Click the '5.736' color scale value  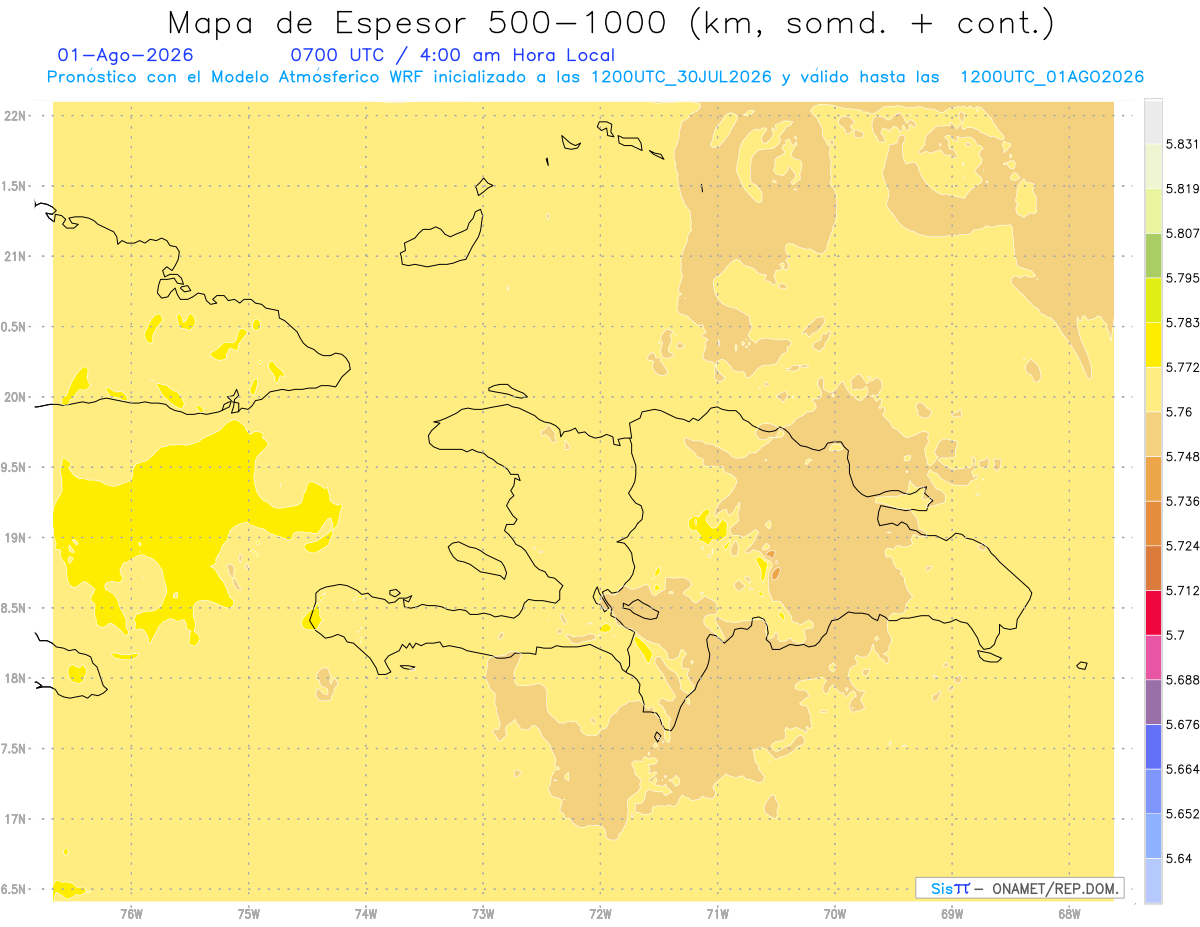1182,501
